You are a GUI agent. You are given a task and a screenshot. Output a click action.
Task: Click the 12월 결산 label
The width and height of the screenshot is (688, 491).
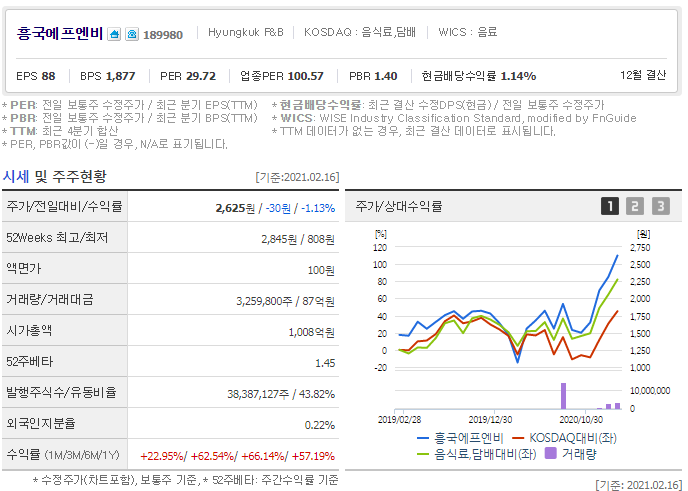[643, 75]
